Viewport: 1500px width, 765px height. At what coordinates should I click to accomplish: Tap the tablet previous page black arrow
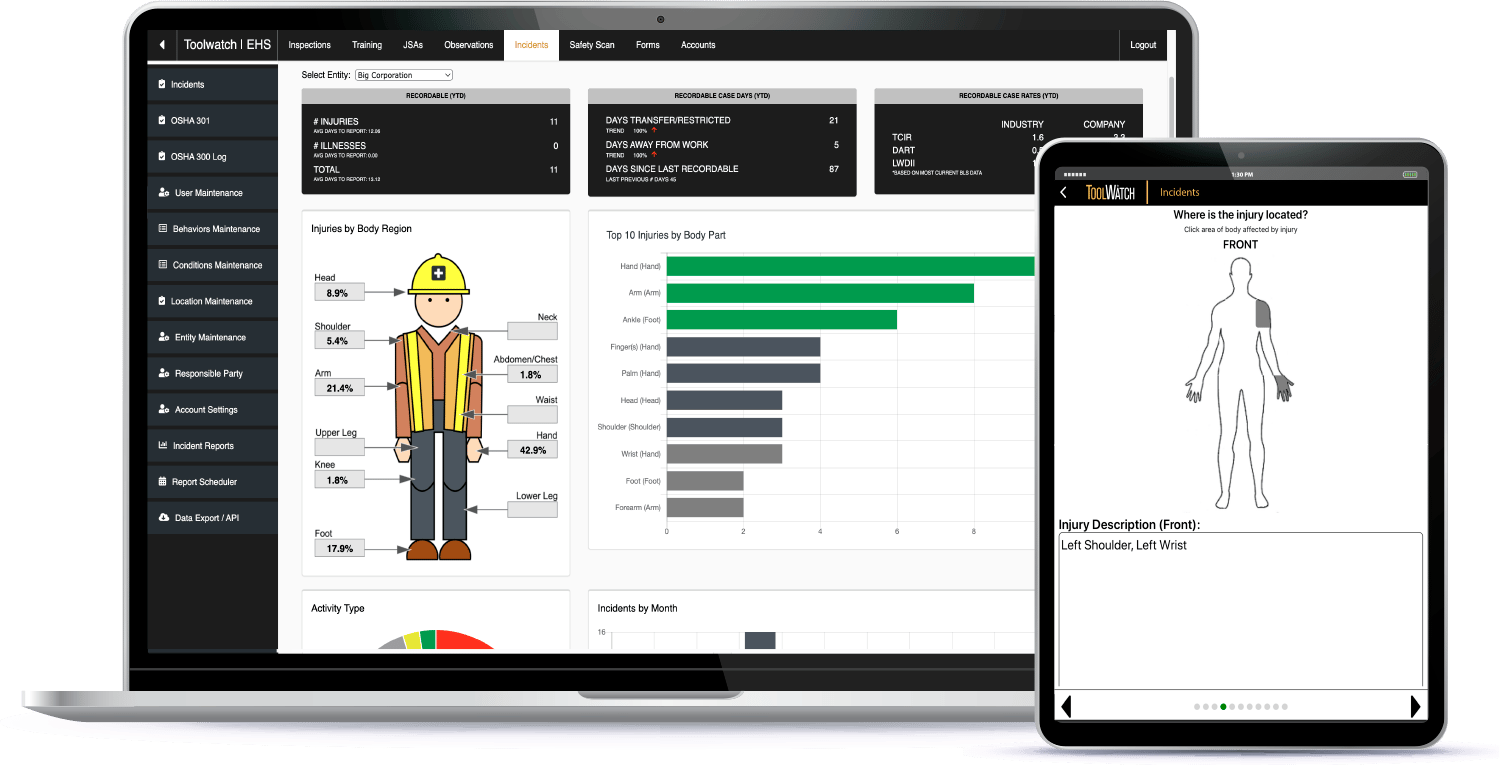[x=1066, y=706]
